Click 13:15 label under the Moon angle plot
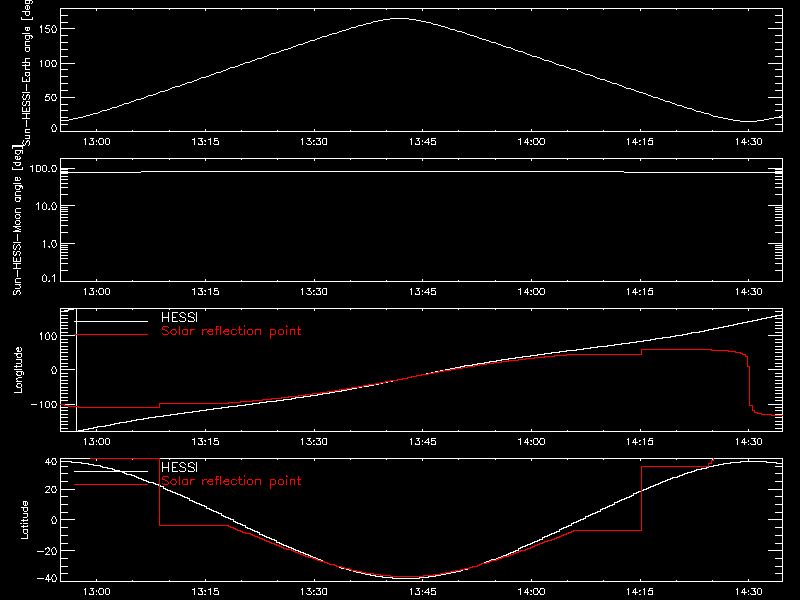This screenshot has height=600, width=800. [x=205, y=292]
